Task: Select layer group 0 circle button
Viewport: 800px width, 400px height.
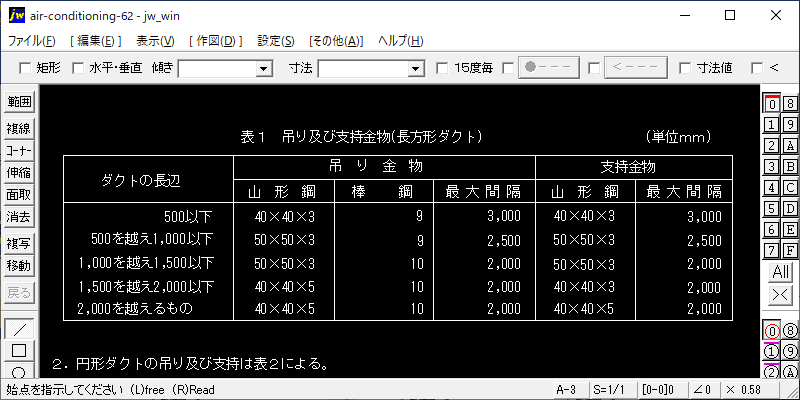Action: pos(771,331)
